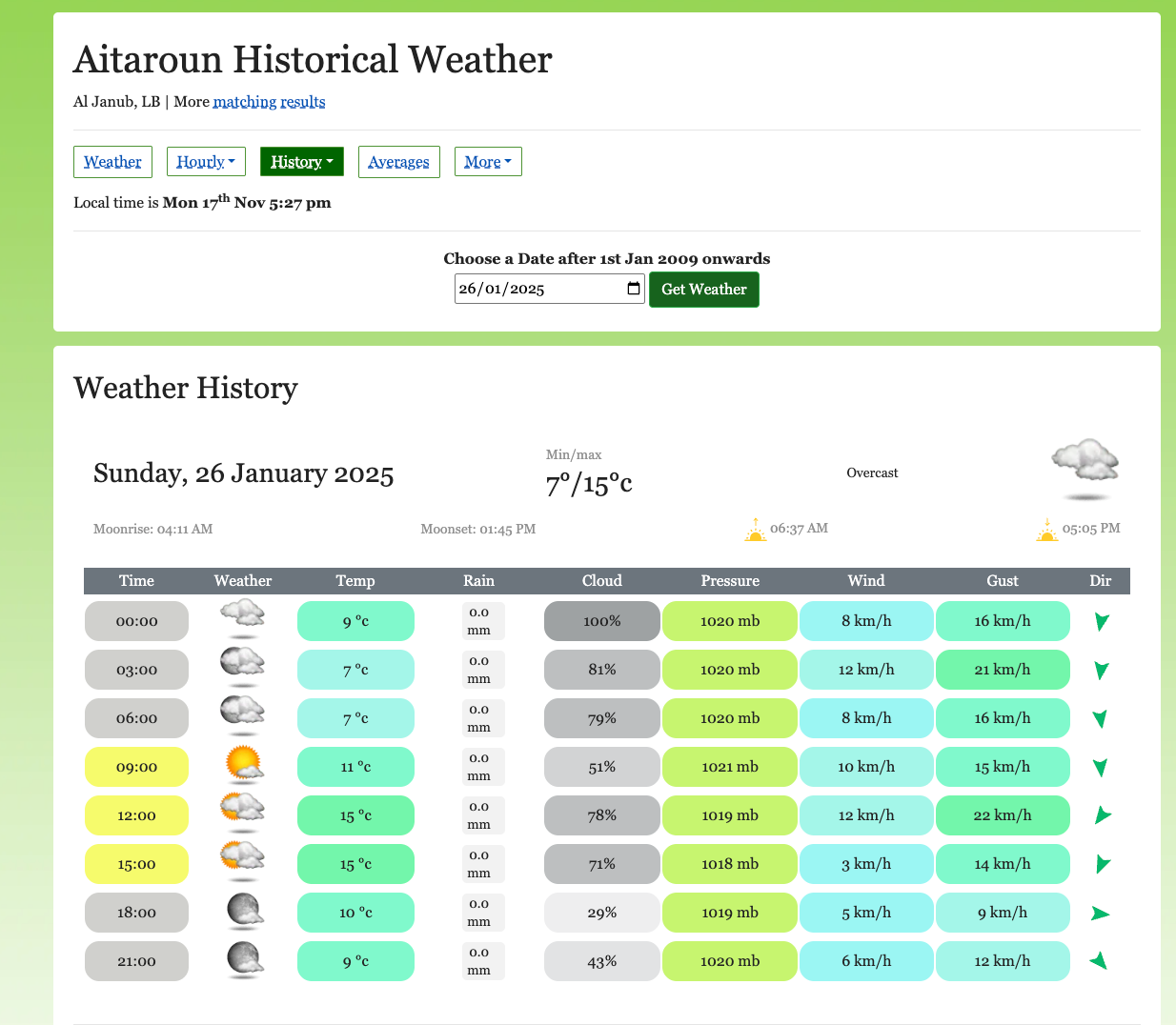The height and width of the screenshot is (1025, 1176).
Task: Click the 5 km/h wind cell
Action: (866, 913)
